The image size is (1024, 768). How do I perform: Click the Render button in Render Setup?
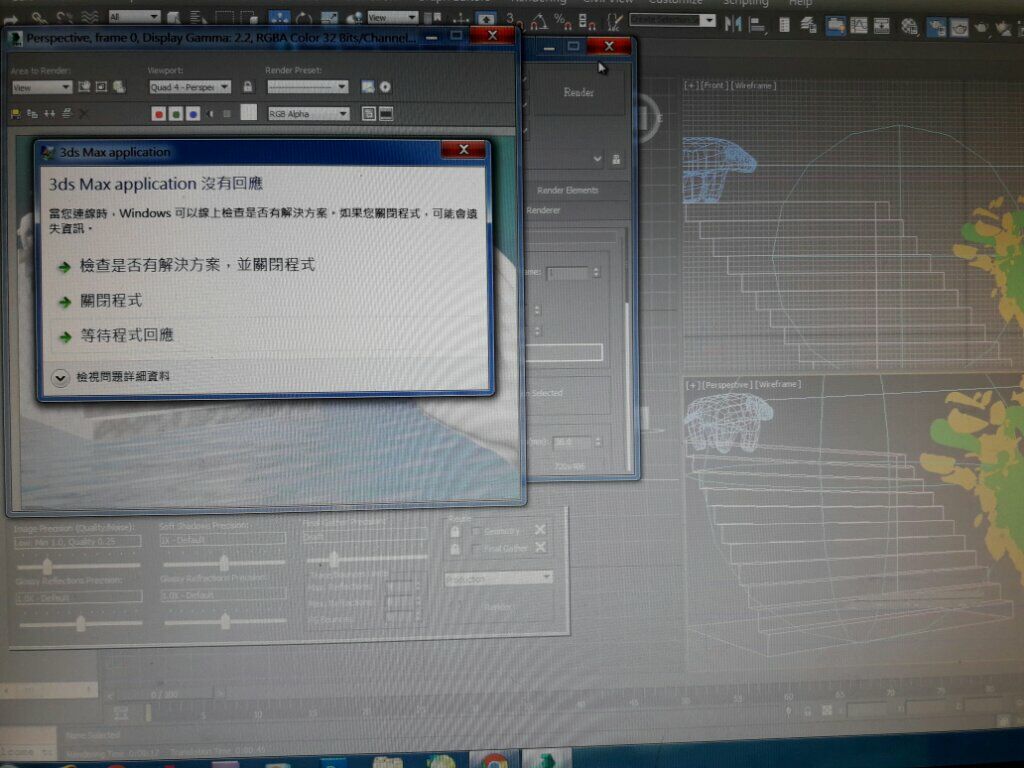click(579, 93)
